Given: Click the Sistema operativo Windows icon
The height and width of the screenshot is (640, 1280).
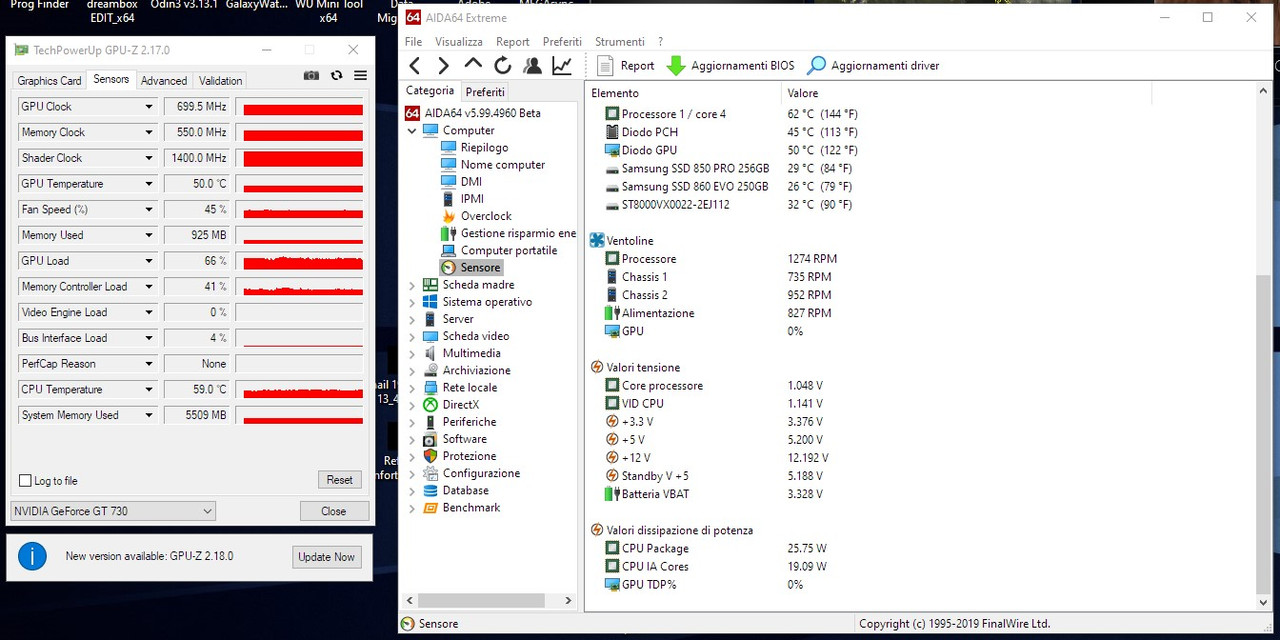Looking at the screenshot, I should [430, 302].
